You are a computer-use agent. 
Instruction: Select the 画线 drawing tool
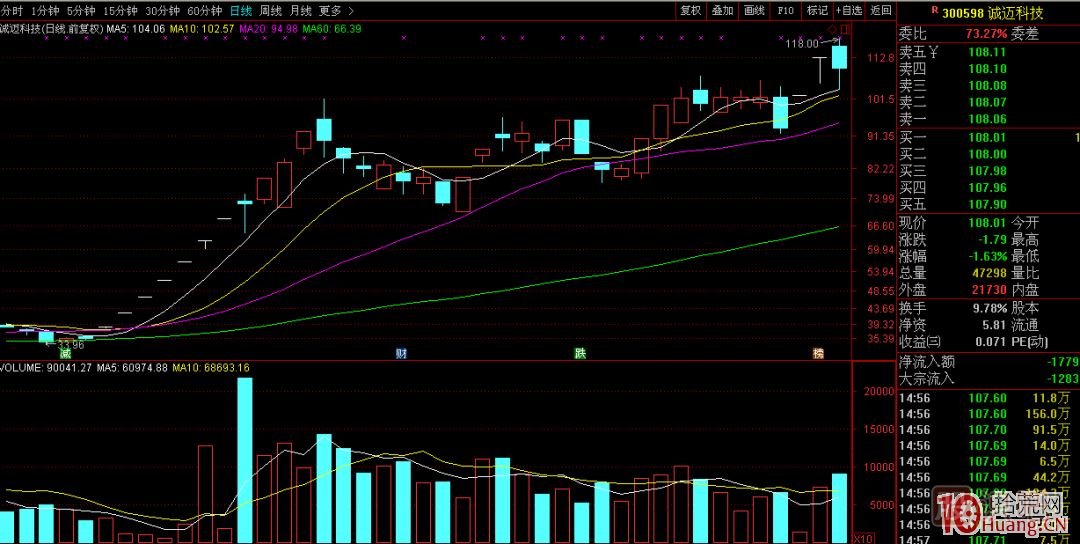pos(754,10)
